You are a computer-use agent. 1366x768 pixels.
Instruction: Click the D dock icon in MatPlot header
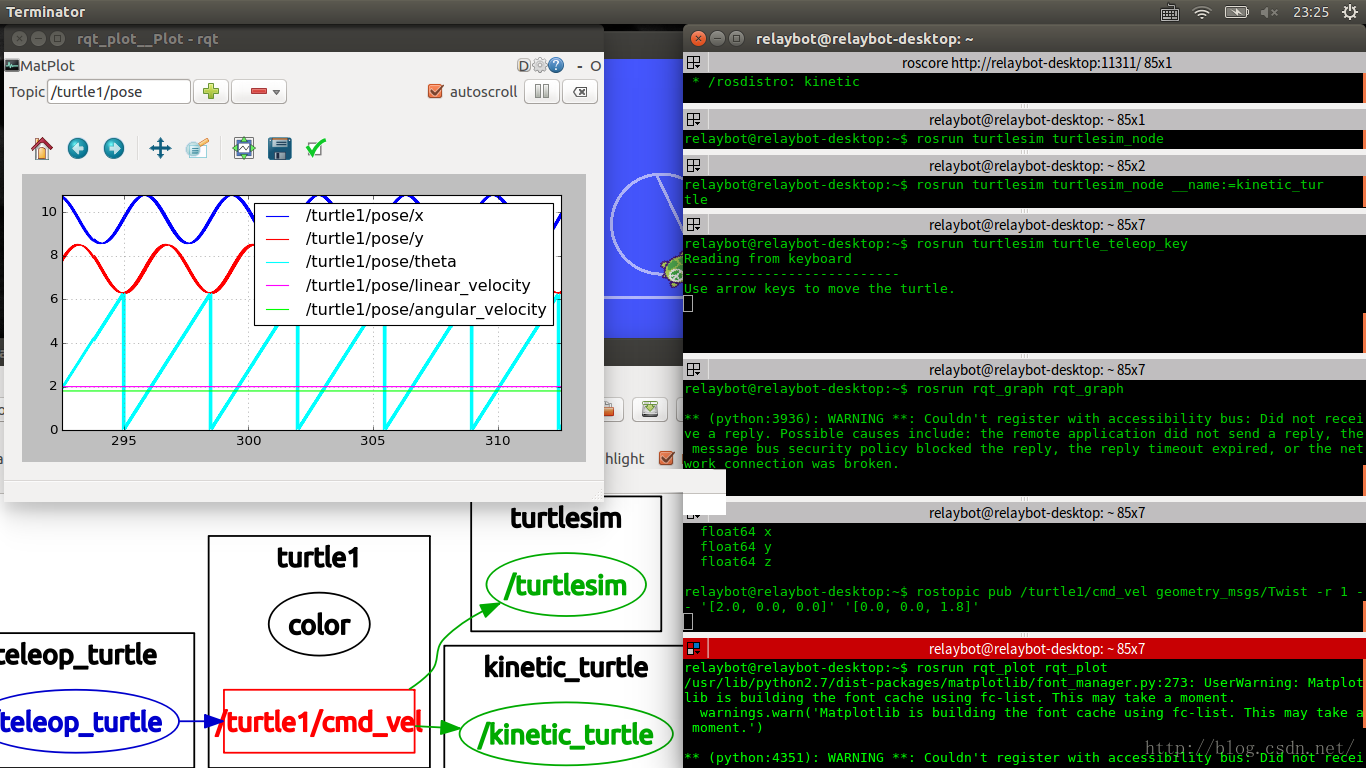[523, 66]
